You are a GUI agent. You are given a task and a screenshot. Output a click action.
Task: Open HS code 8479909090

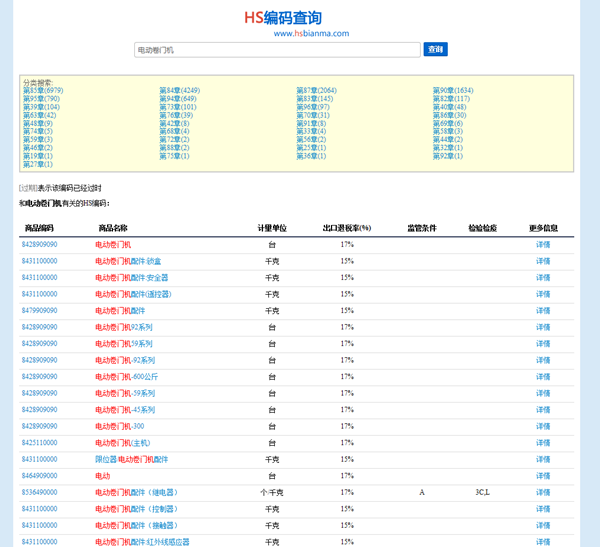tap(40, 311)
